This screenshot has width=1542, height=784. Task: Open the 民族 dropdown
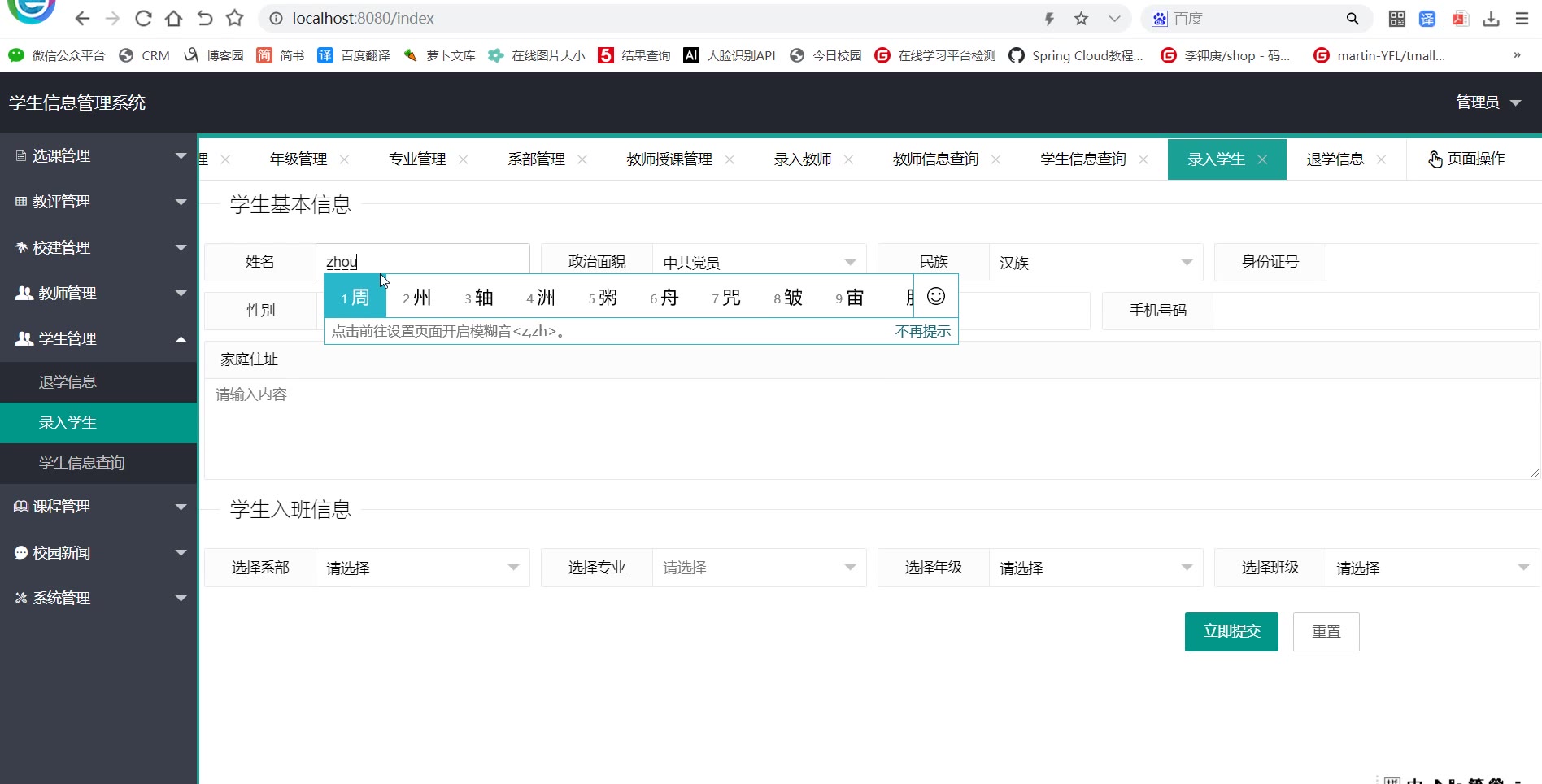(x=1096, y=262)
